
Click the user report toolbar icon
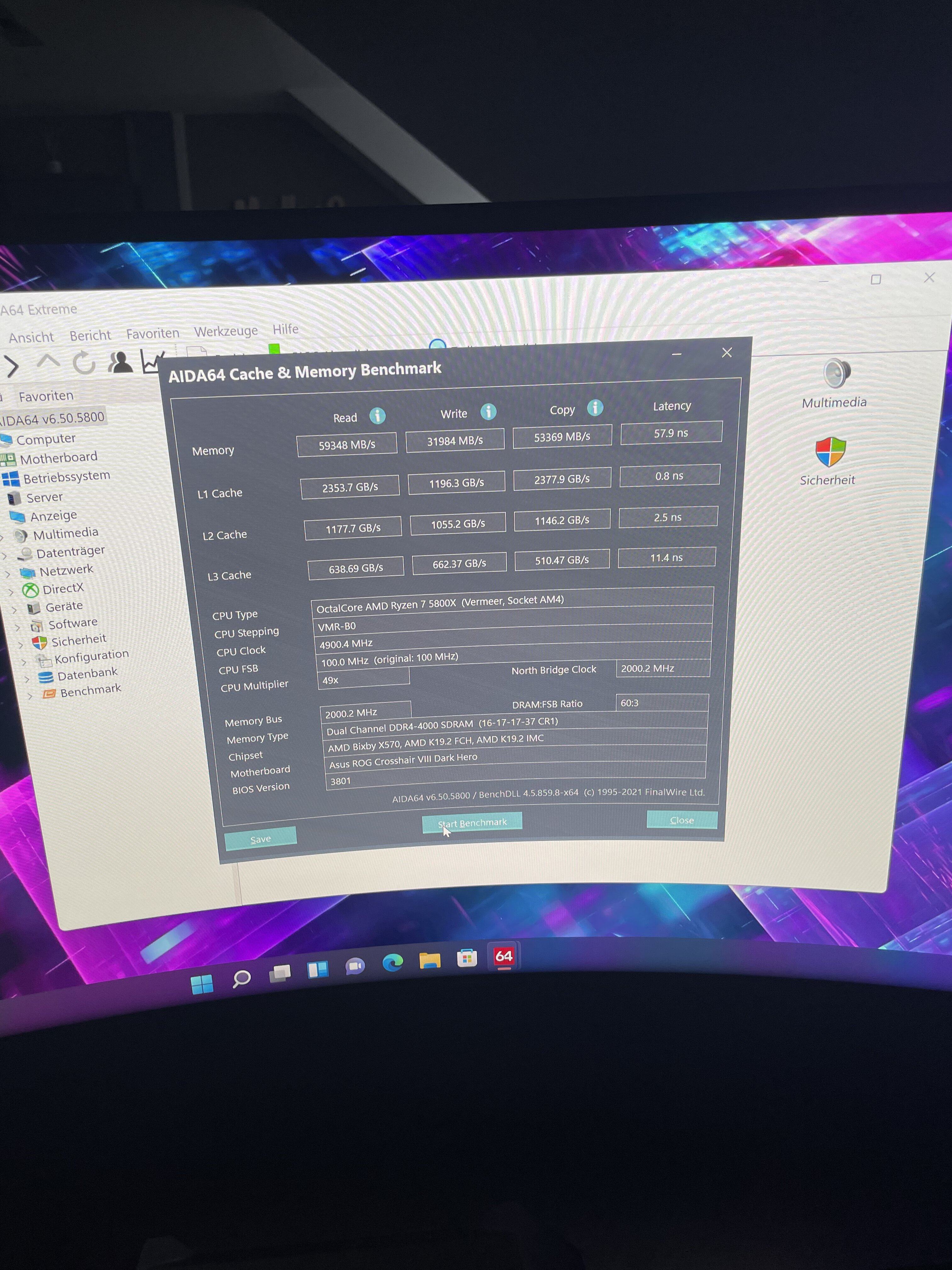tap(121, 362)
